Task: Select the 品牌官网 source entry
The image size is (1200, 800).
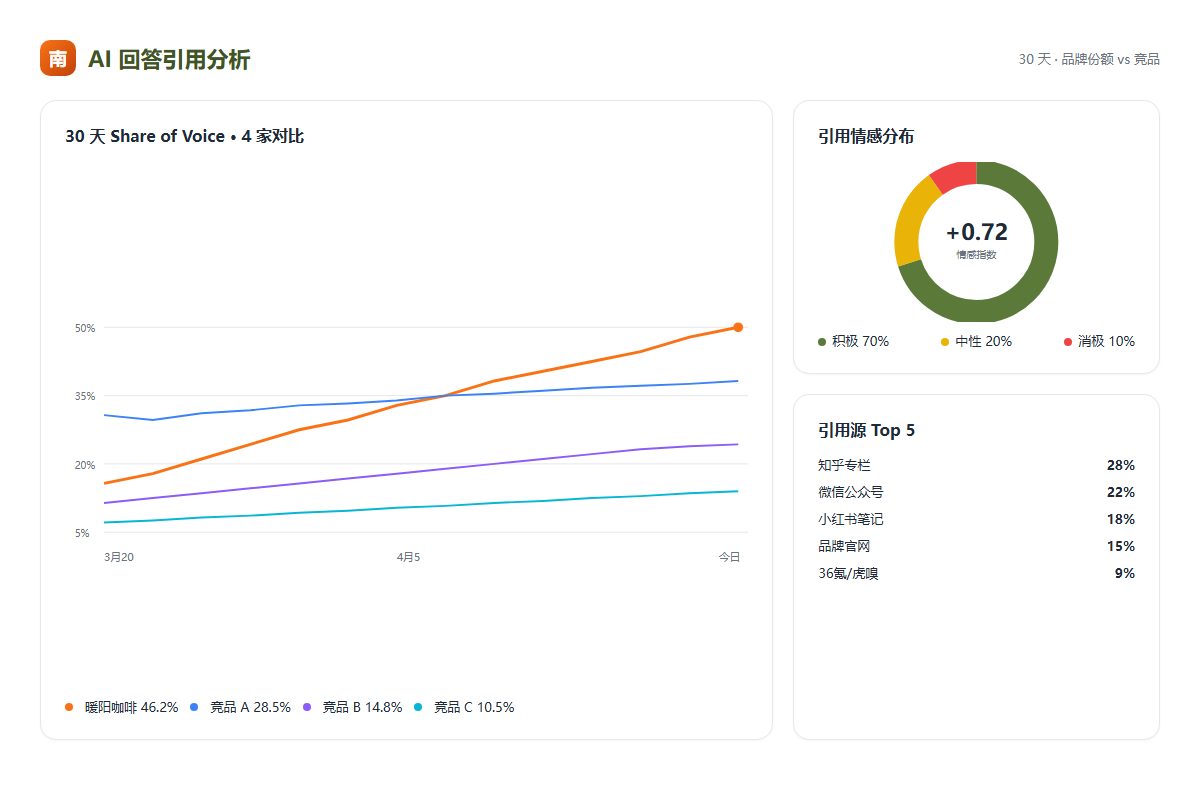Action: 976,546
